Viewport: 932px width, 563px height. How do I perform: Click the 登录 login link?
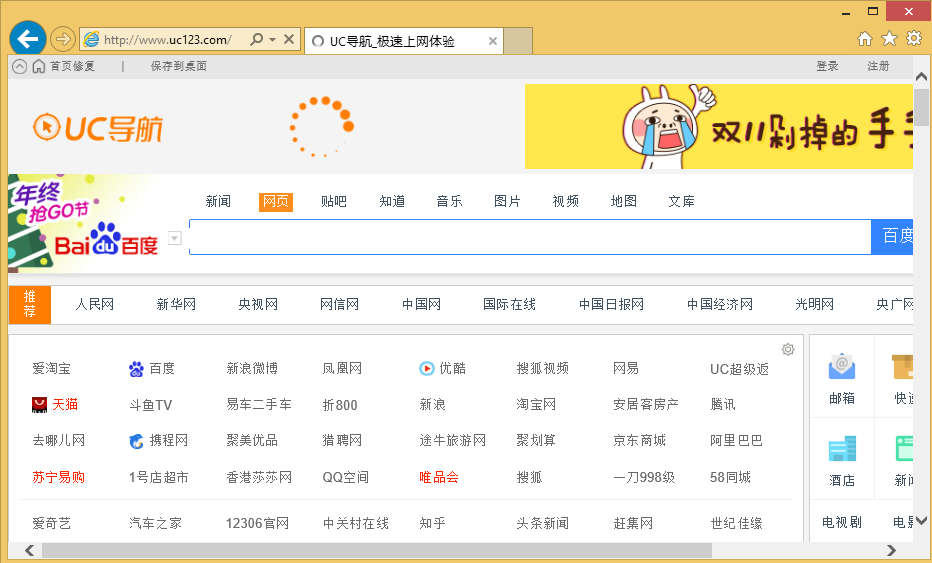[x=827, y=66]
